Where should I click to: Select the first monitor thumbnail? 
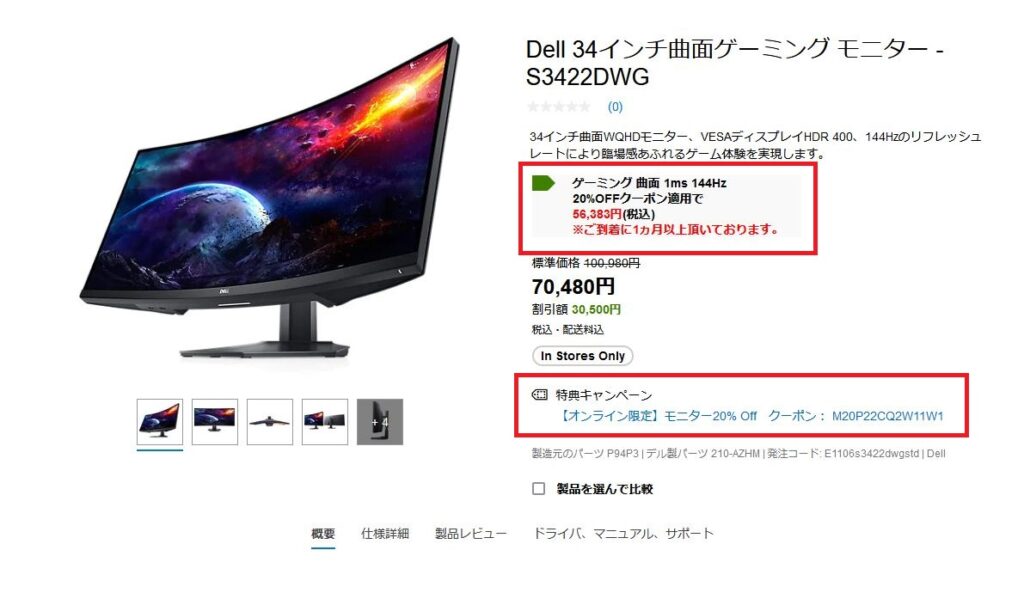(x=160, y=421)
